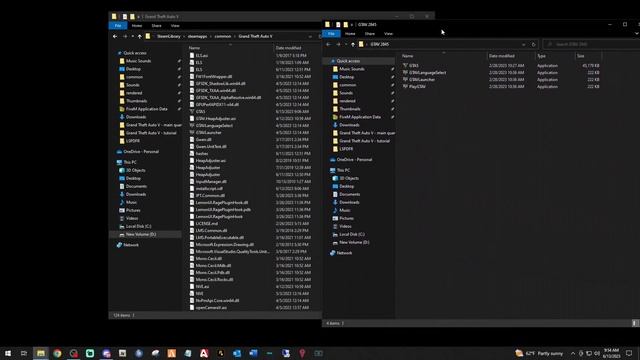Click SteamLibrary breadcrumb in back window

[x=169, y=36]
